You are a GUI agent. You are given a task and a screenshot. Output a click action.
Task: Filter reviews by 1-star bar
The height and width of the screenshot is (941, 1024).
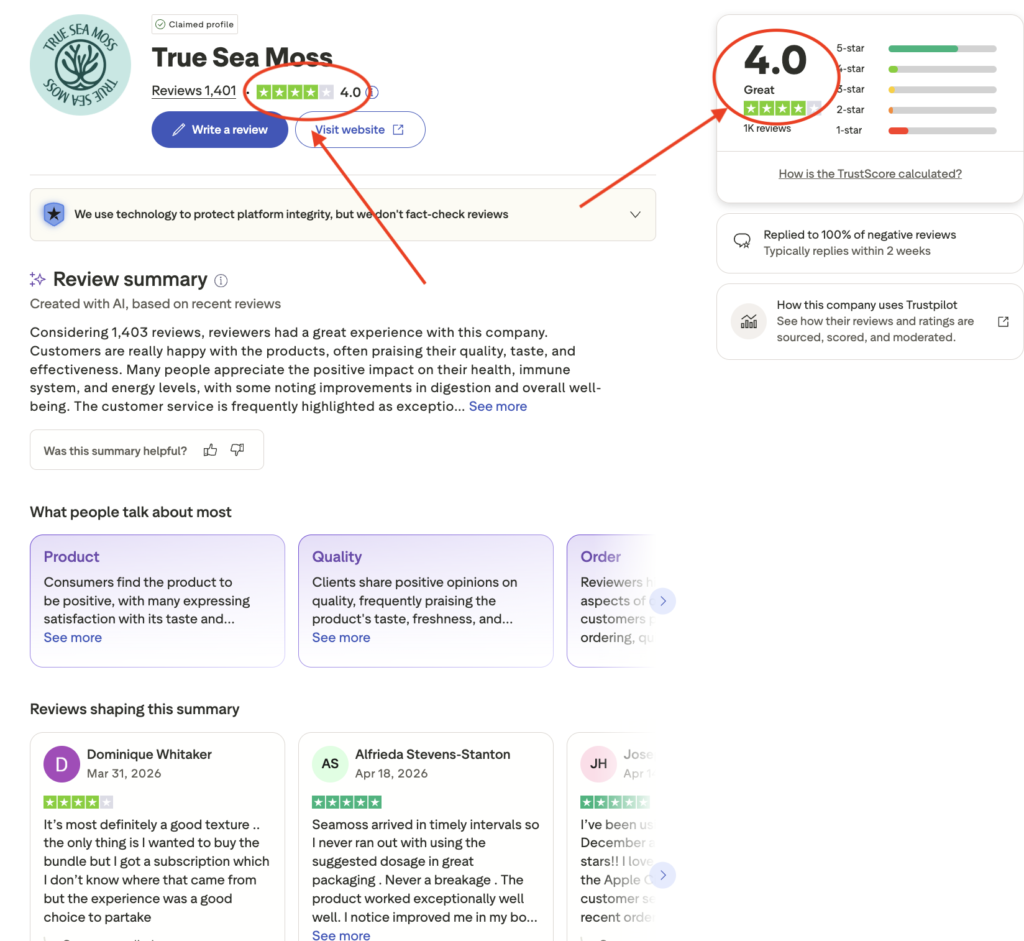[x=942, y=131]
